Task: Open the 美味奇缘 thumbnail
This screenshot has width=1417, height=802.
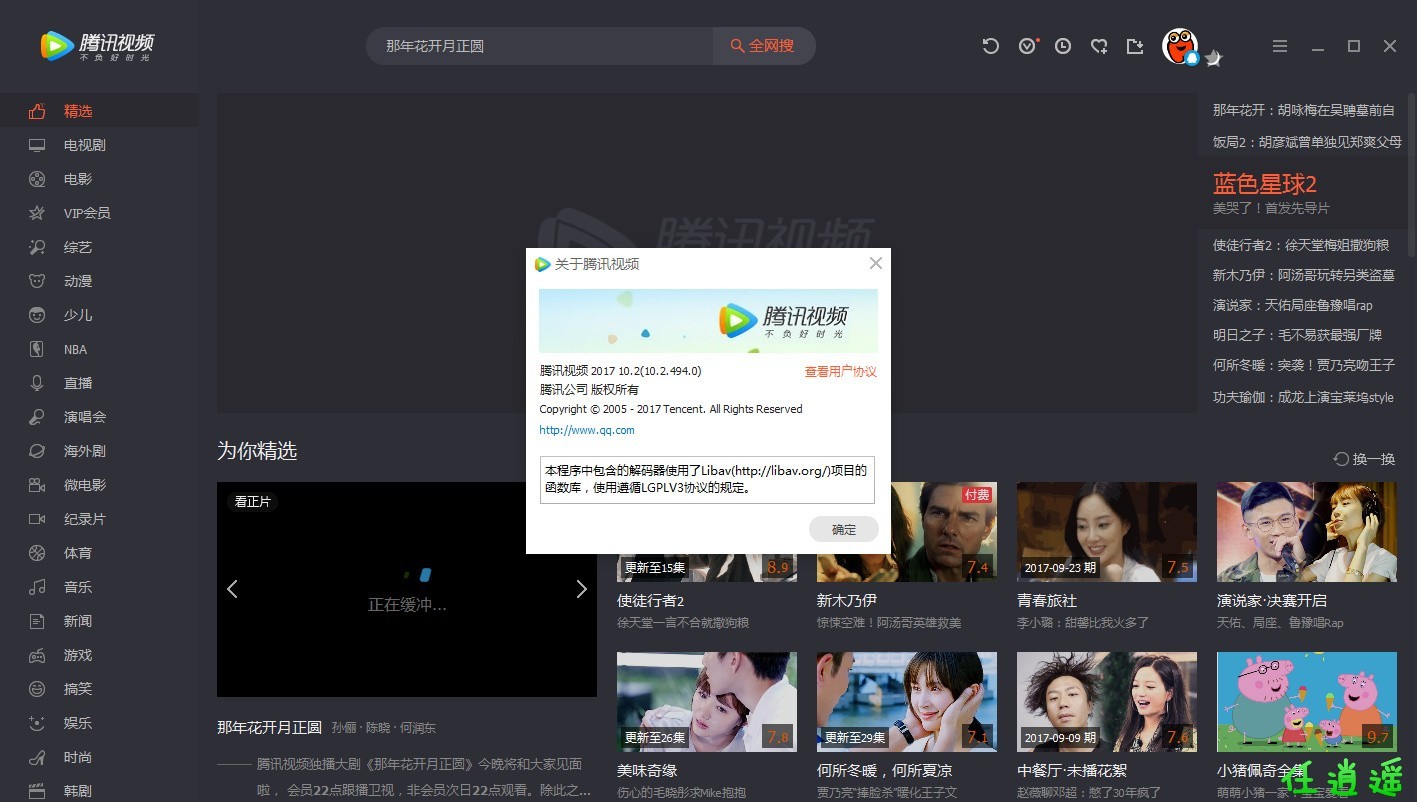Action: (x=707, y=702)
